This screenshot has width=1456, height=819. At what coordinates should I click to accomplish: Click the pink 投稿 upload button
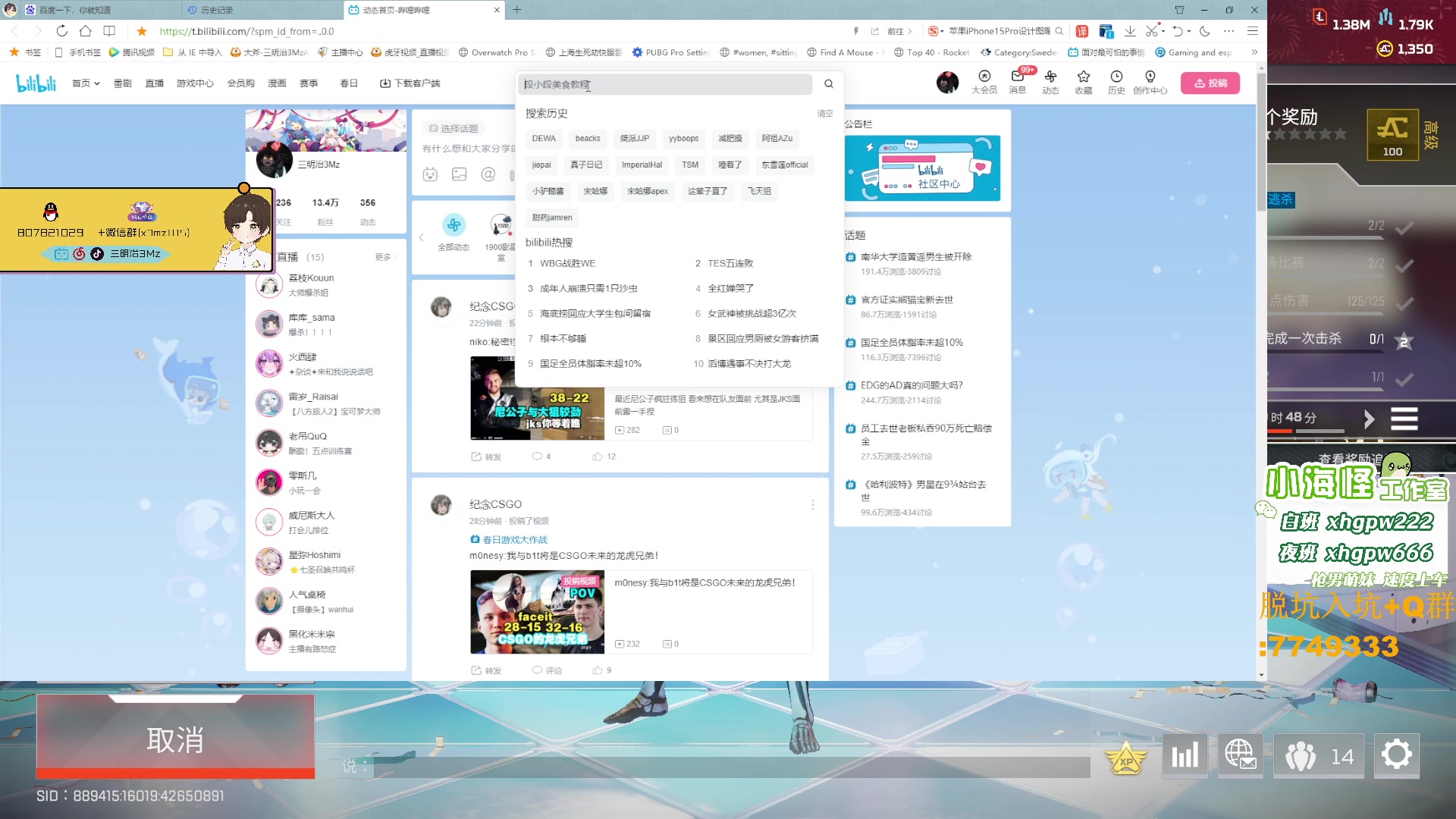pos(1210,83)
